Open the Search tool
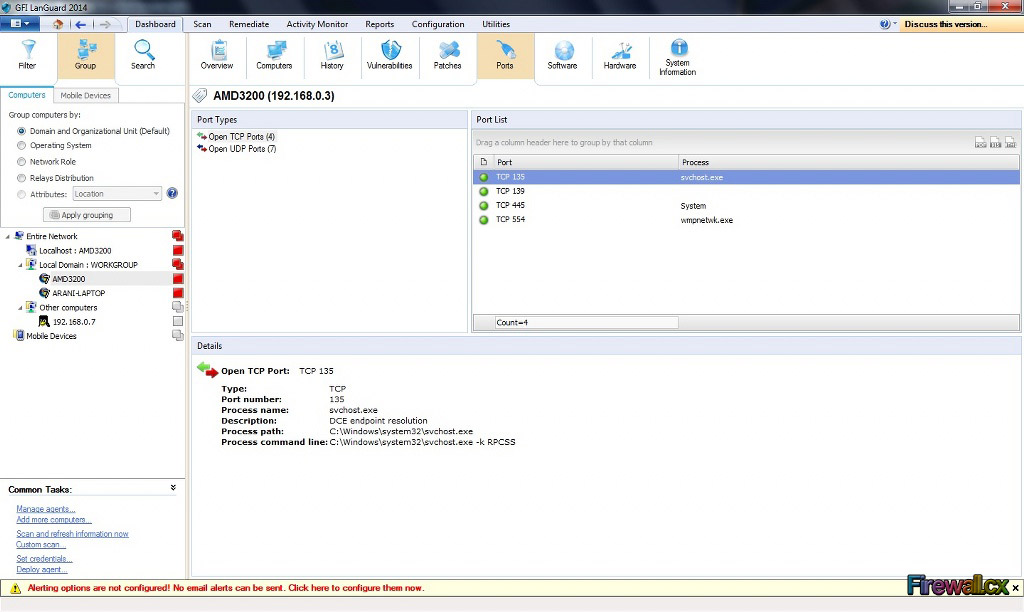The height and width of the screenshot is (612, 1024). tap(143, 55)
